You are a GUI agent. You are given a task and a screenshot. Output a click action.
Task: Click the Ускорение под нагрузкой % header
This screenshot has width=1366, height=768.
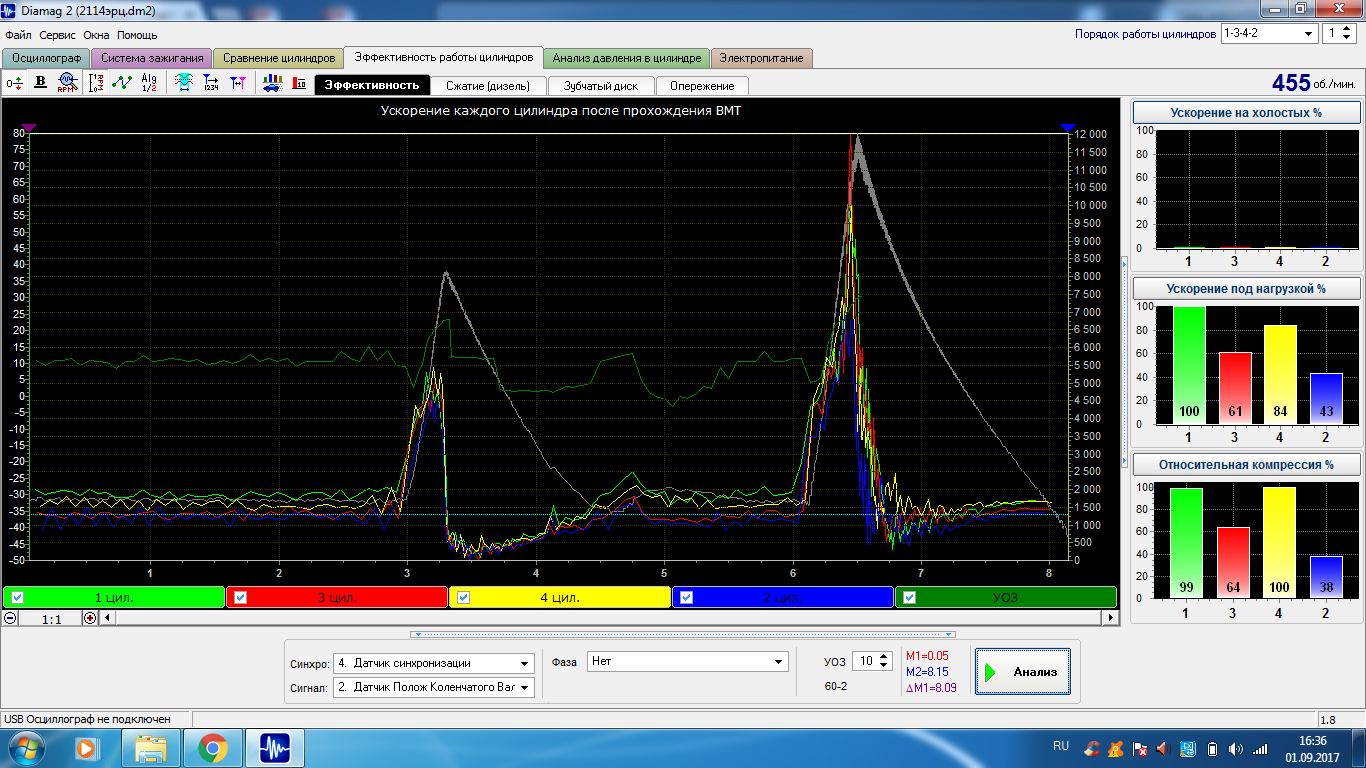(1246, 288)
